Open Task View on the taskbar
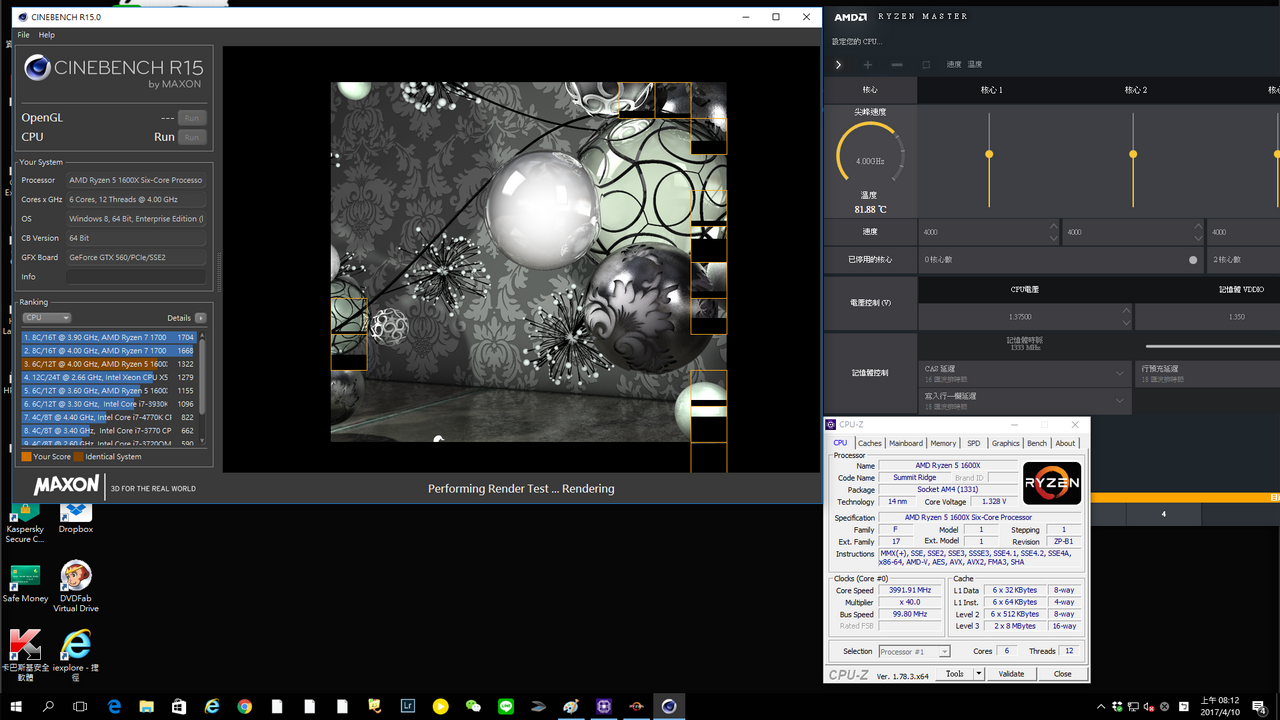This screenshot has width=1280, height=720. click(80, 706)
